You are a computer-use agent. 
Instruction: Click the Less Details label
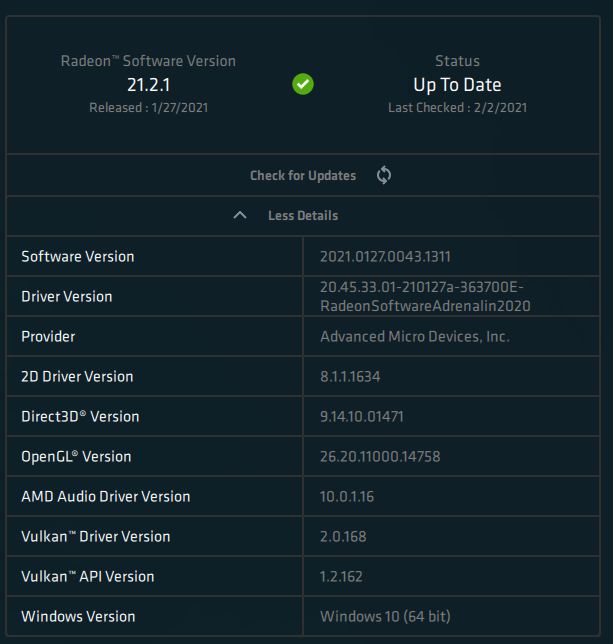[x=303, y=216]
